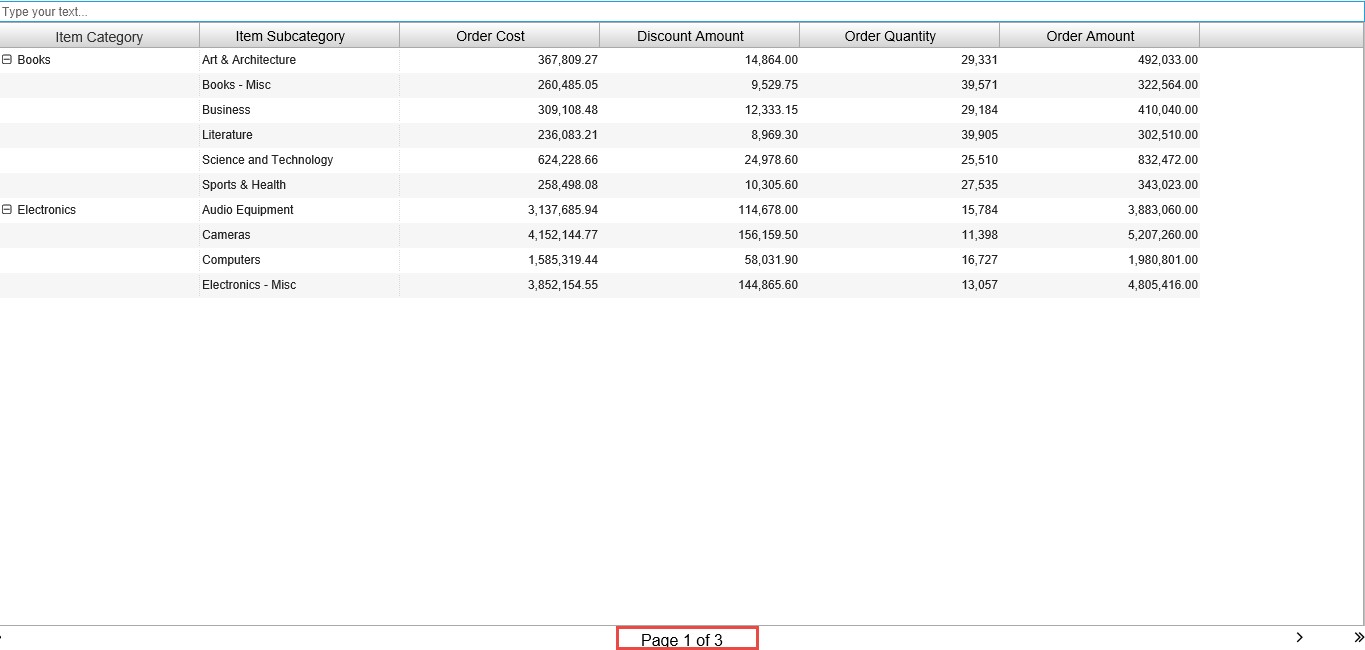
Task: Select the Sports & Health subcategory cell
Action: pos(244,185)
